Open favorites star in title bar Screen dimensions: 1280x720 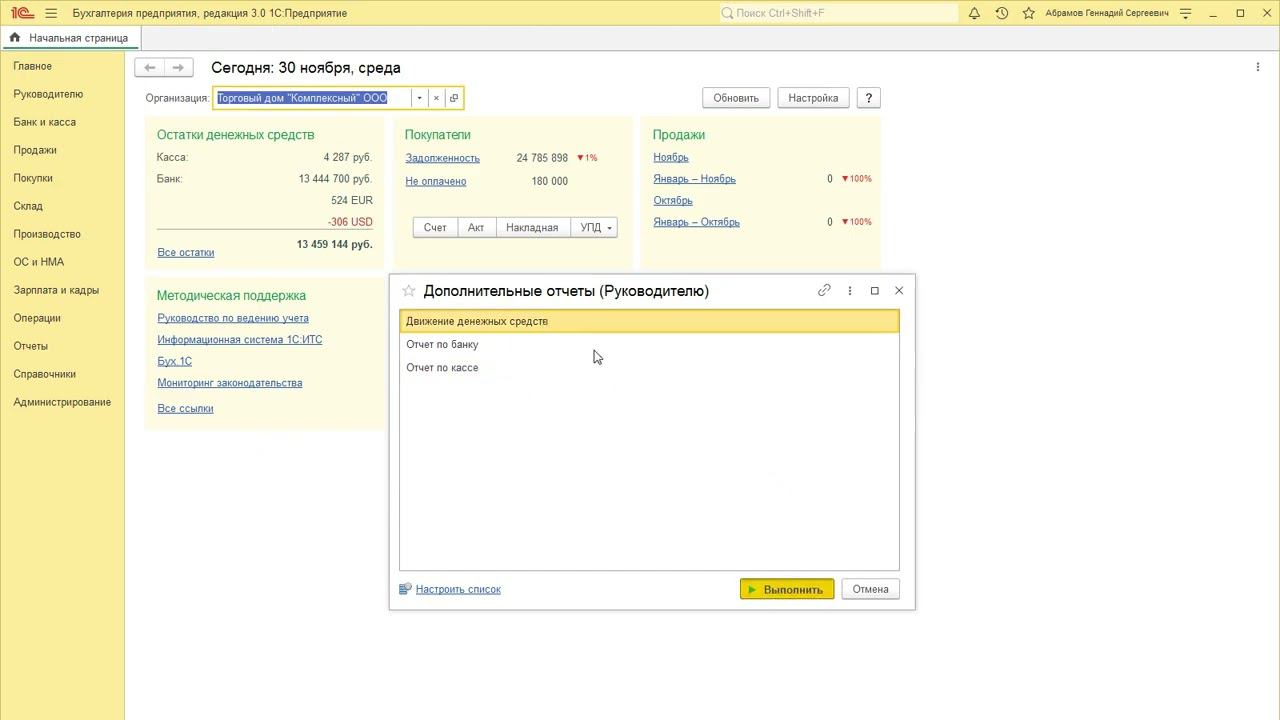coord(1029,13)
